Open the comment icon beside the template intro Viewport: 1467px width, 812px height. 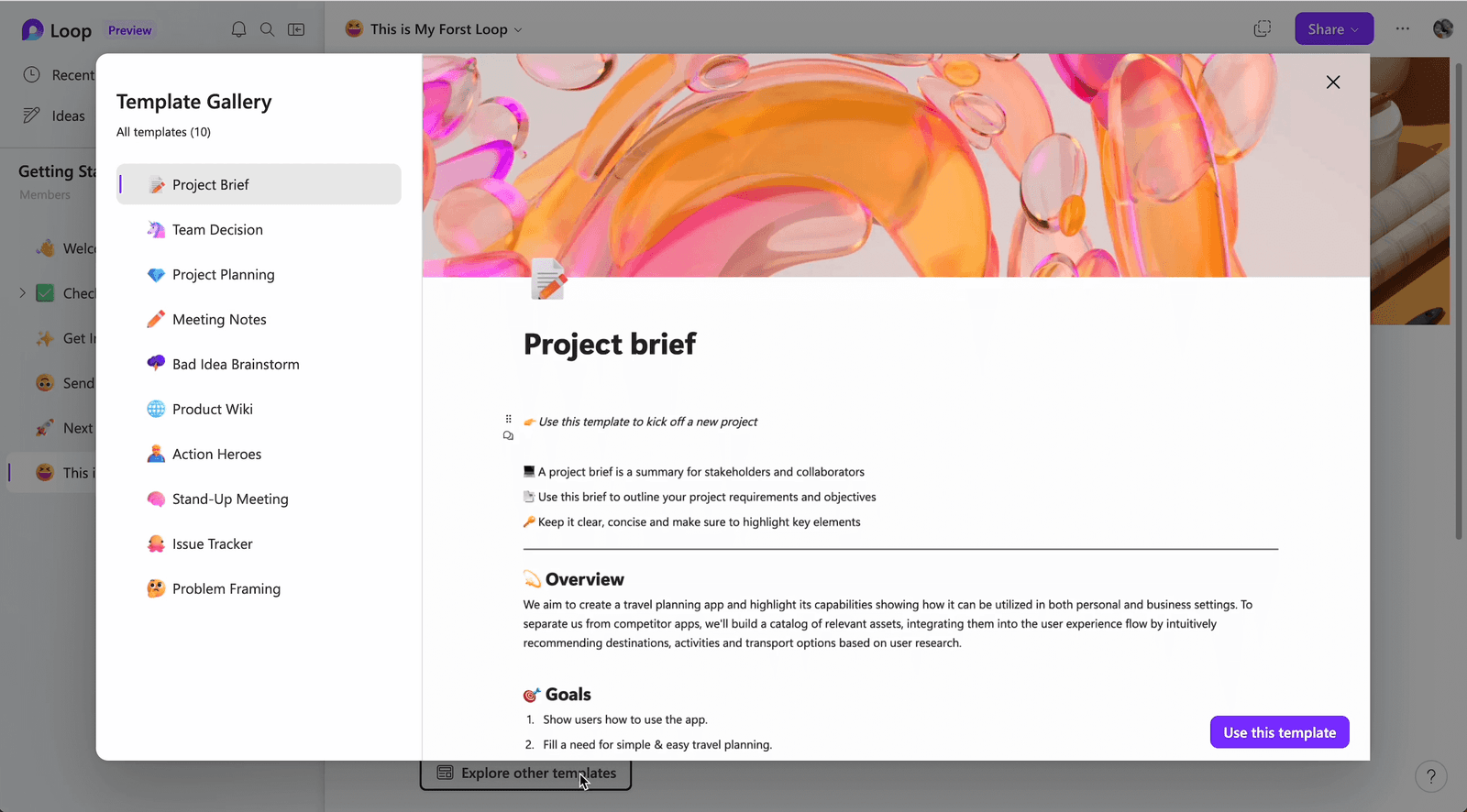tap(509, 435)
